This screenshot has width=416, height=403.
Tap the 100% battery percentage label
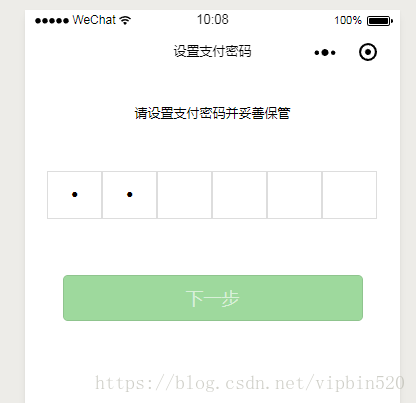[348, 20]
